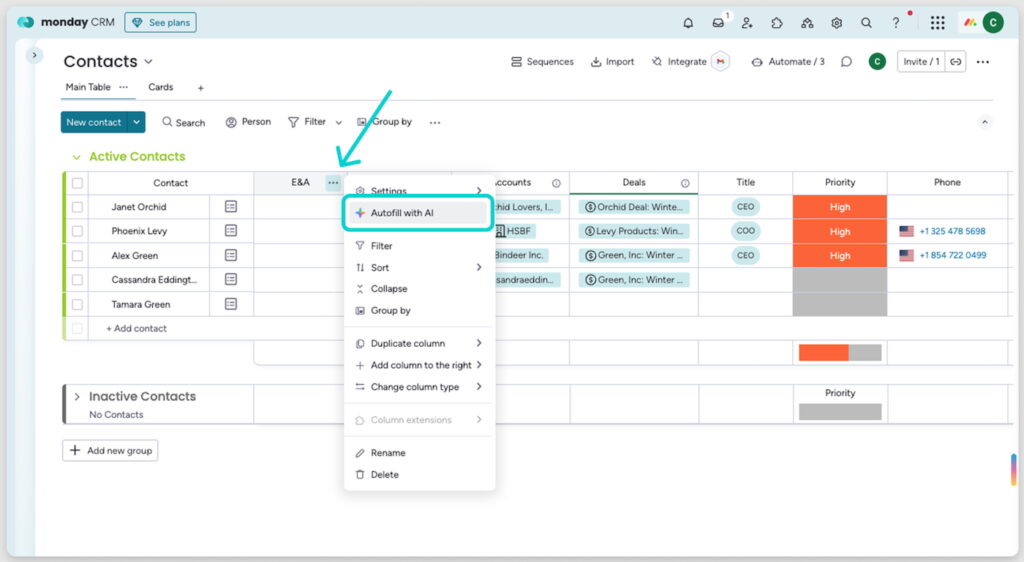Choose Duplicate column menu item
Screen dimensions: 1024x562
[418, 343]
